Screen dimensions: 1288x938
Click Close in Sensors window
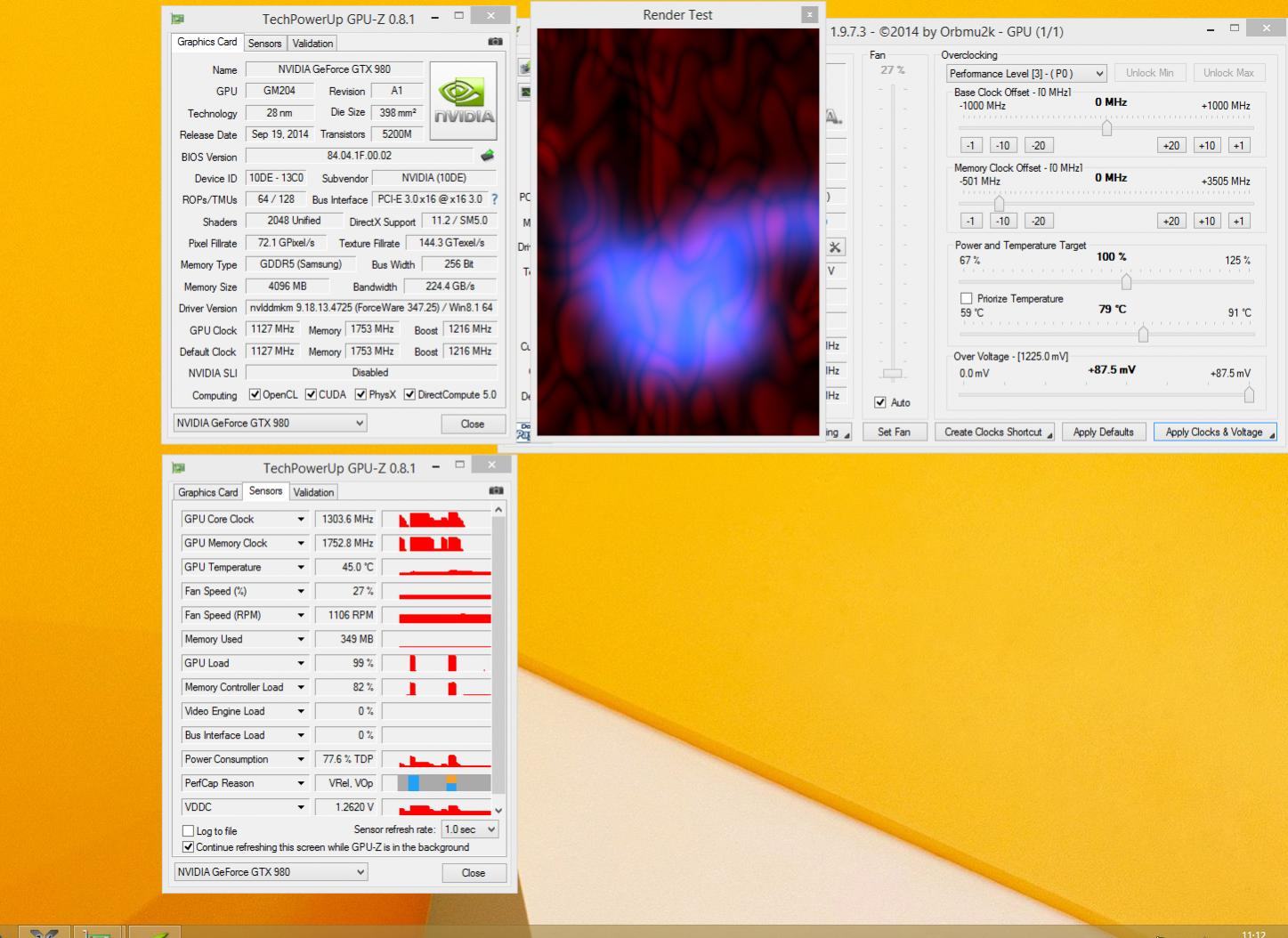pos(474,873)
